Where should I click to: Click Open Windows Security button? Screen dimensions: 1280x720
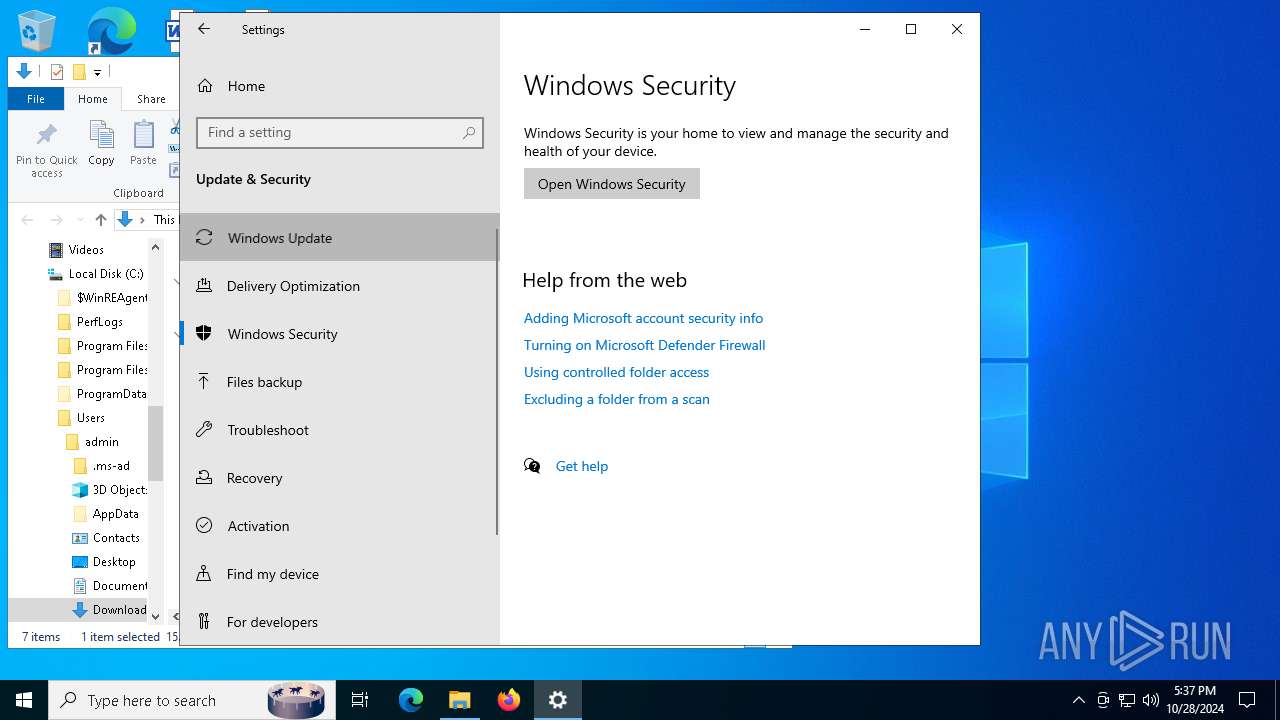(612, 184)
